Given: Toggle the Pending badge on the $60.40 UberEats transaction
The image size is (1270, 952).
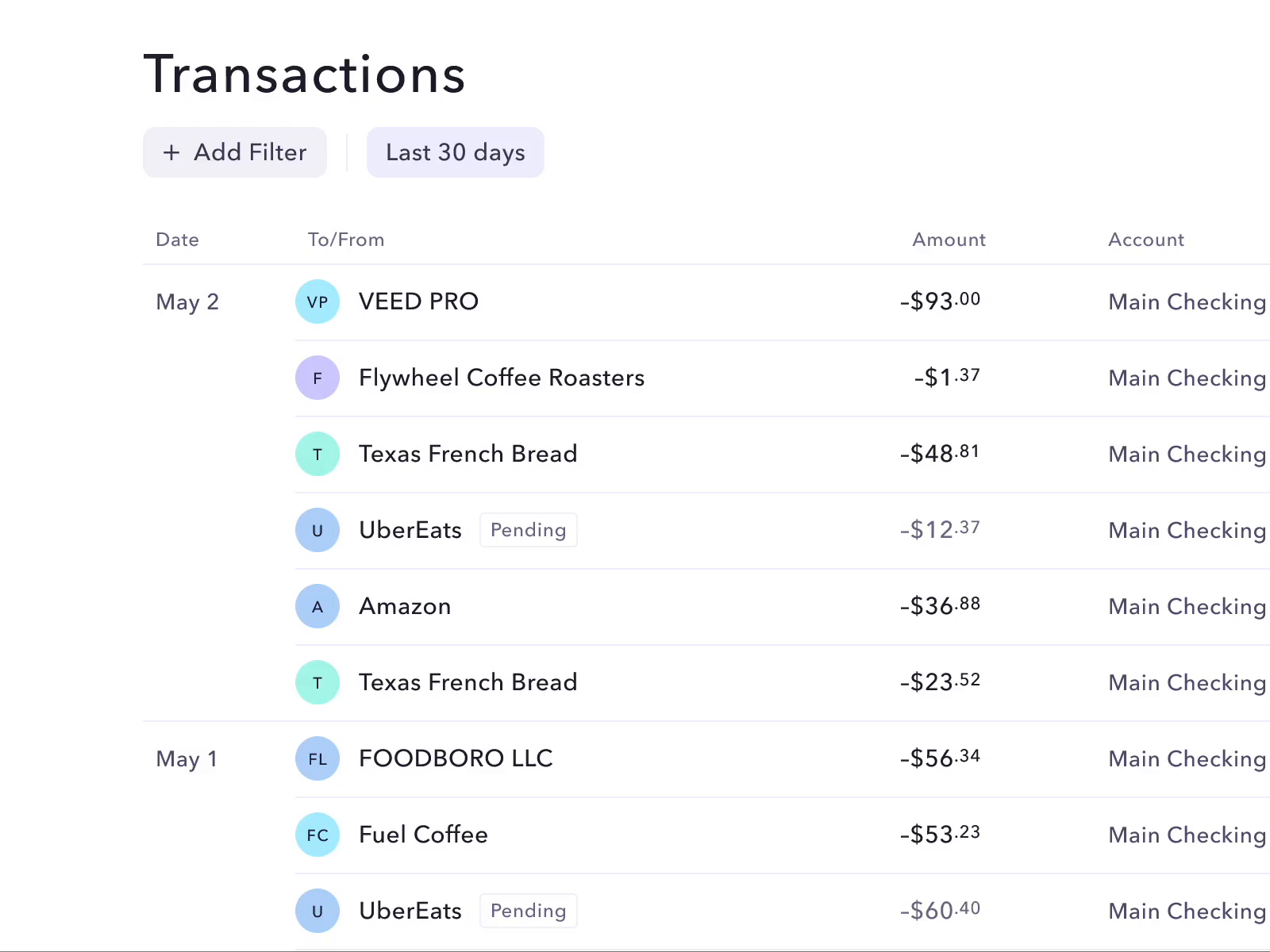Looking at the screenshot, I should (x=528, y=911).
